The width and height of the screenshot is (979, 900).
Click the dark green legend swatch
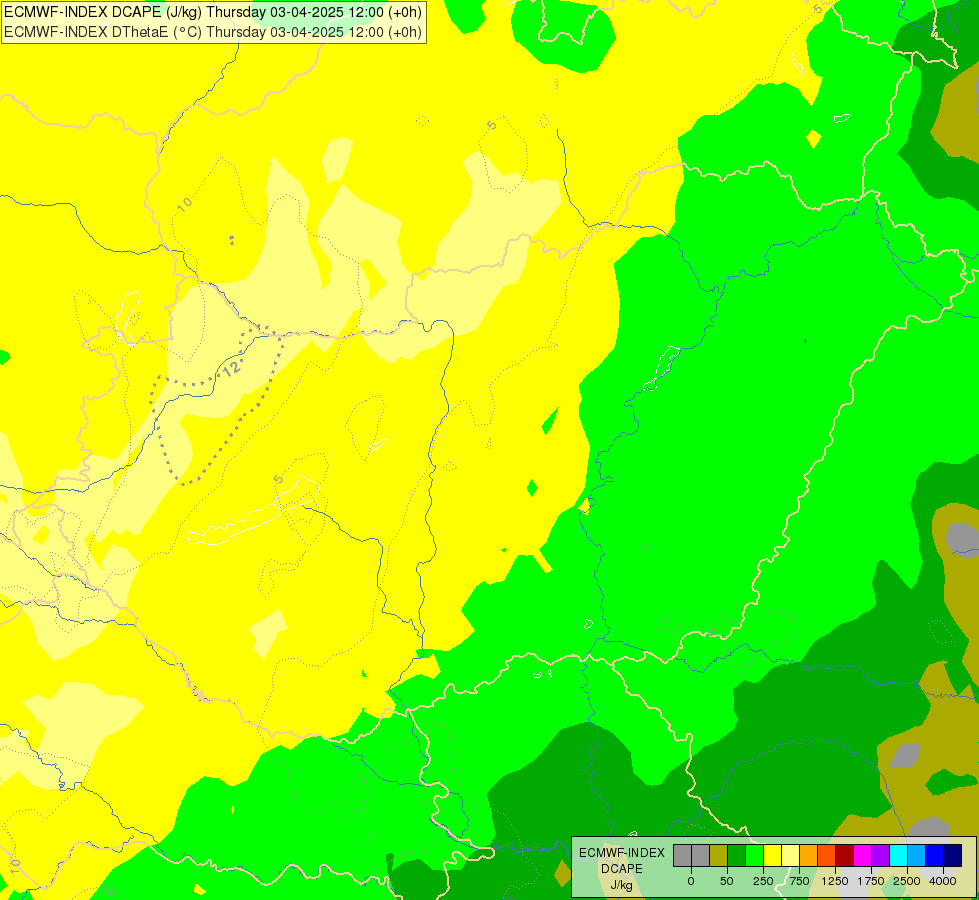(736, 856)
